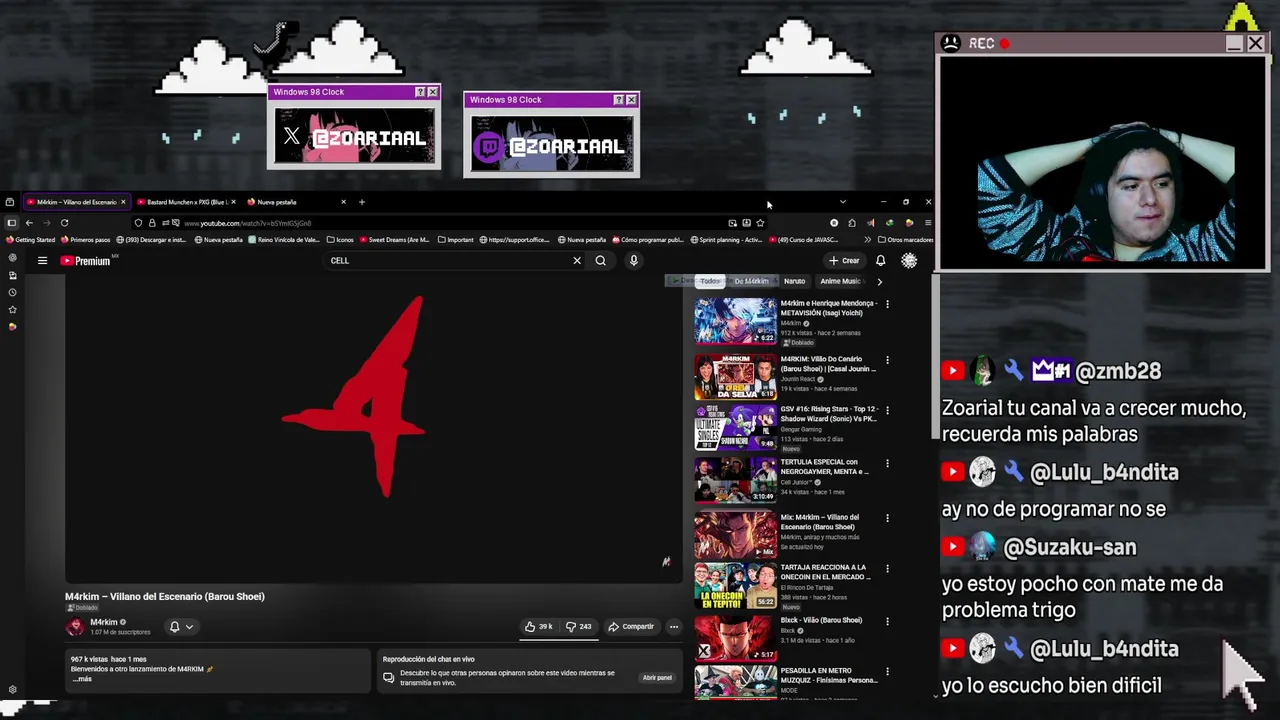Viewport: 1280px width, 720px height.
Task: Open more actions ellipsis under video
Action: click(x=674, y=627)
